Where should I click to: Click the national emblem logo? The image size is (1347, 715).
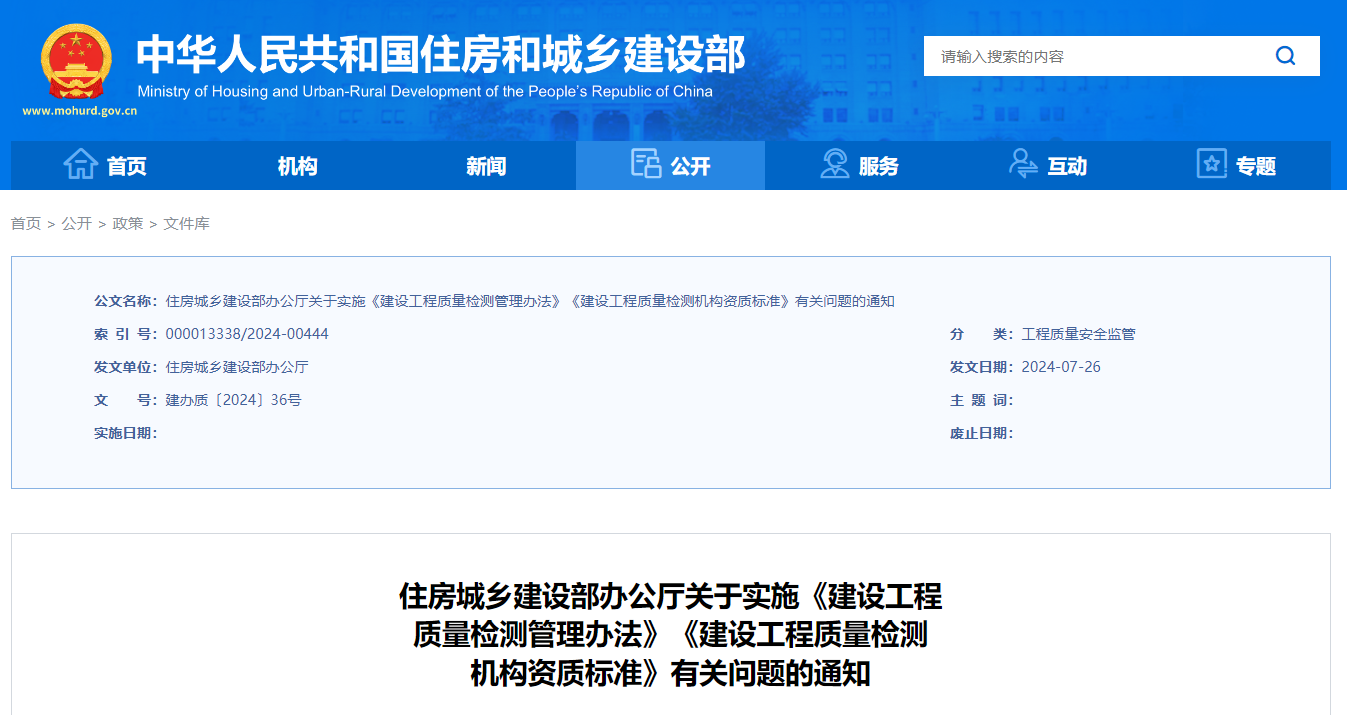pos(77,62)
